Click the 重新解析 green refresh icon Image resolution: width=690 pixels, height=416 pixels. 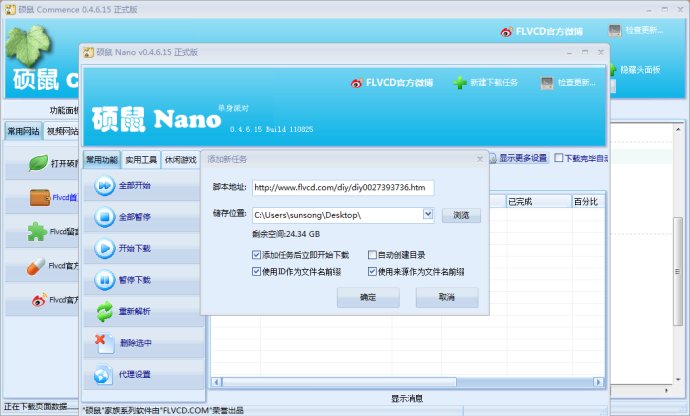click(105, 311)
